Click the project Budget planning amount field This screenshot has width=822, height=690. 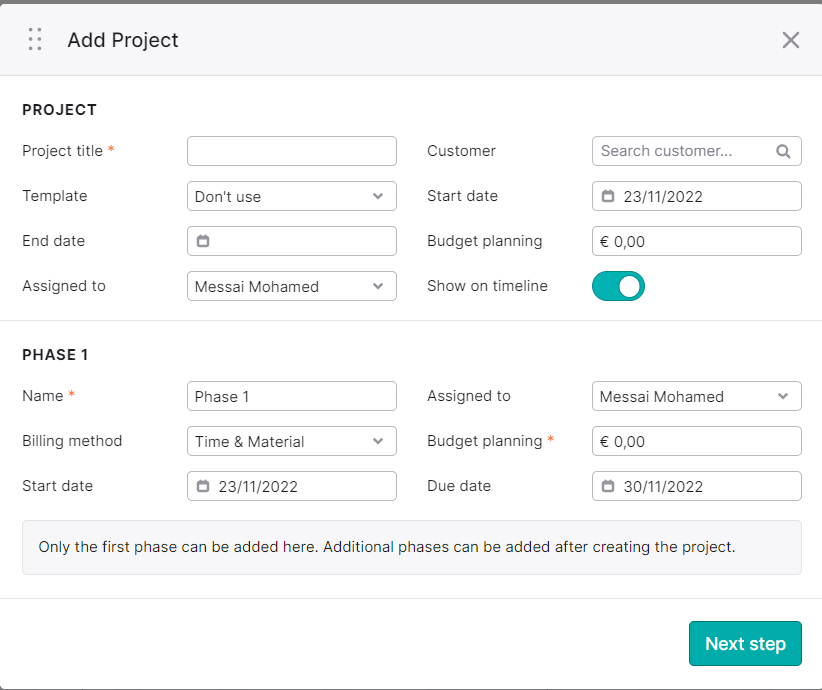click(x=697, y=241)
